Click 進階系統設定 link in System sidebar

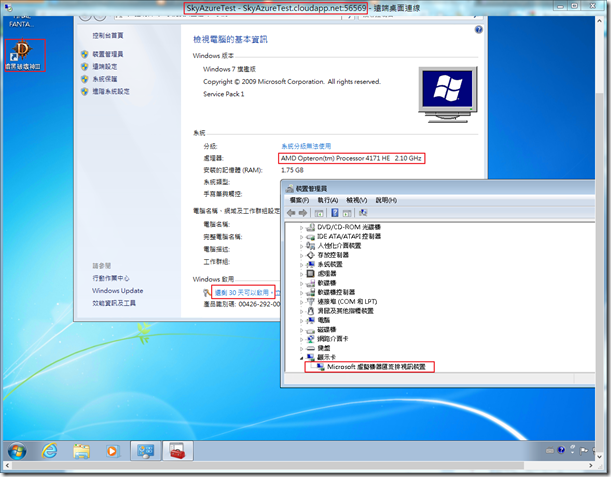(111, 92)
